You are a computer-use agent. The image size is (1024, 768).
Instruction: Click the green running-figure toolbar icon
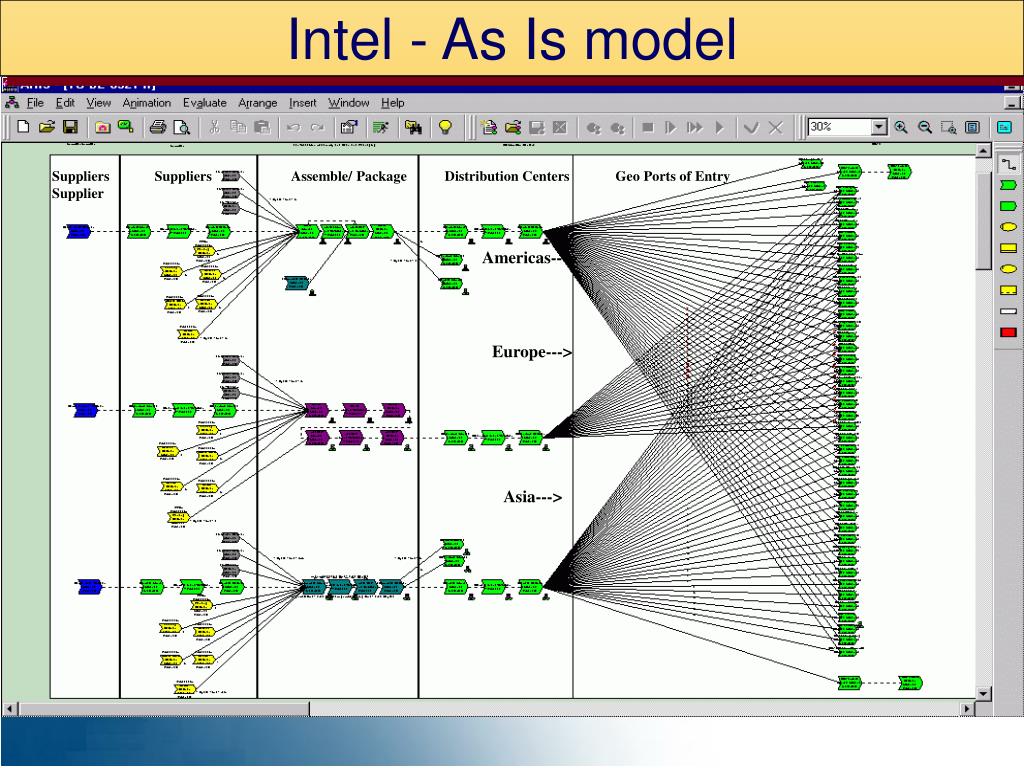381,127
